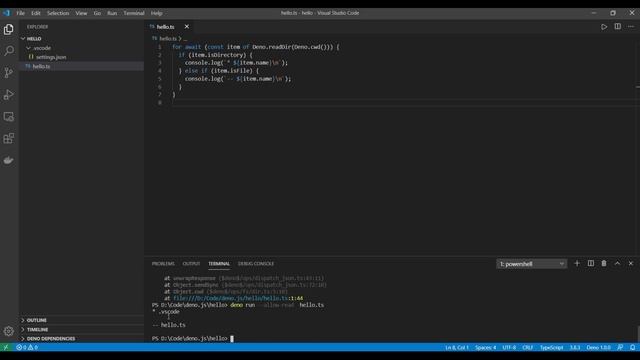Select hello.ts in the explorer tree
The height and width of the screenshot is (360, 640).
click(x=82, y=66)
